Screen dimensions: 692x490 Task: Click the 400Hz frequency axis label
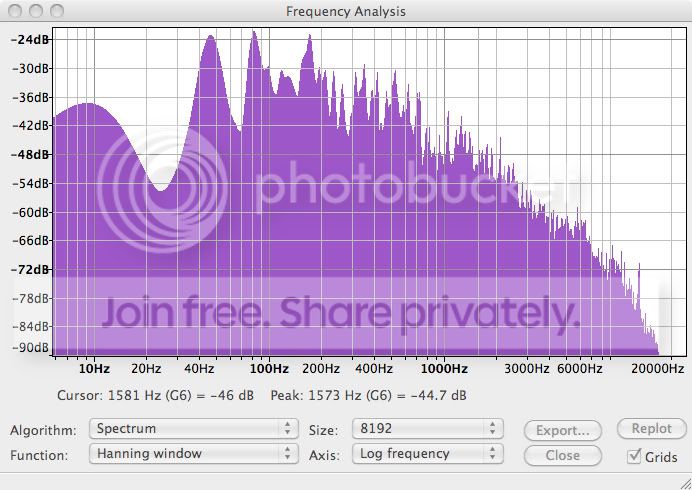click(374, 369)
